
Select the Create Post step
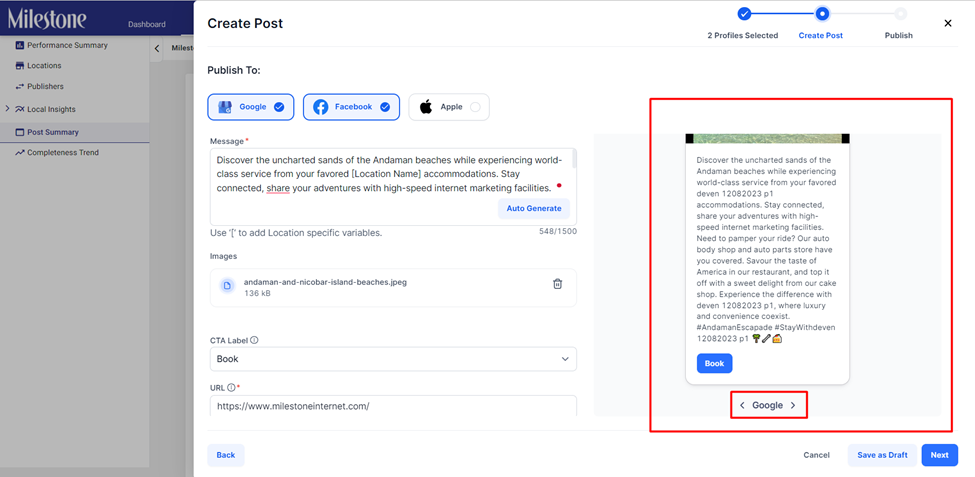coord(822,14)
